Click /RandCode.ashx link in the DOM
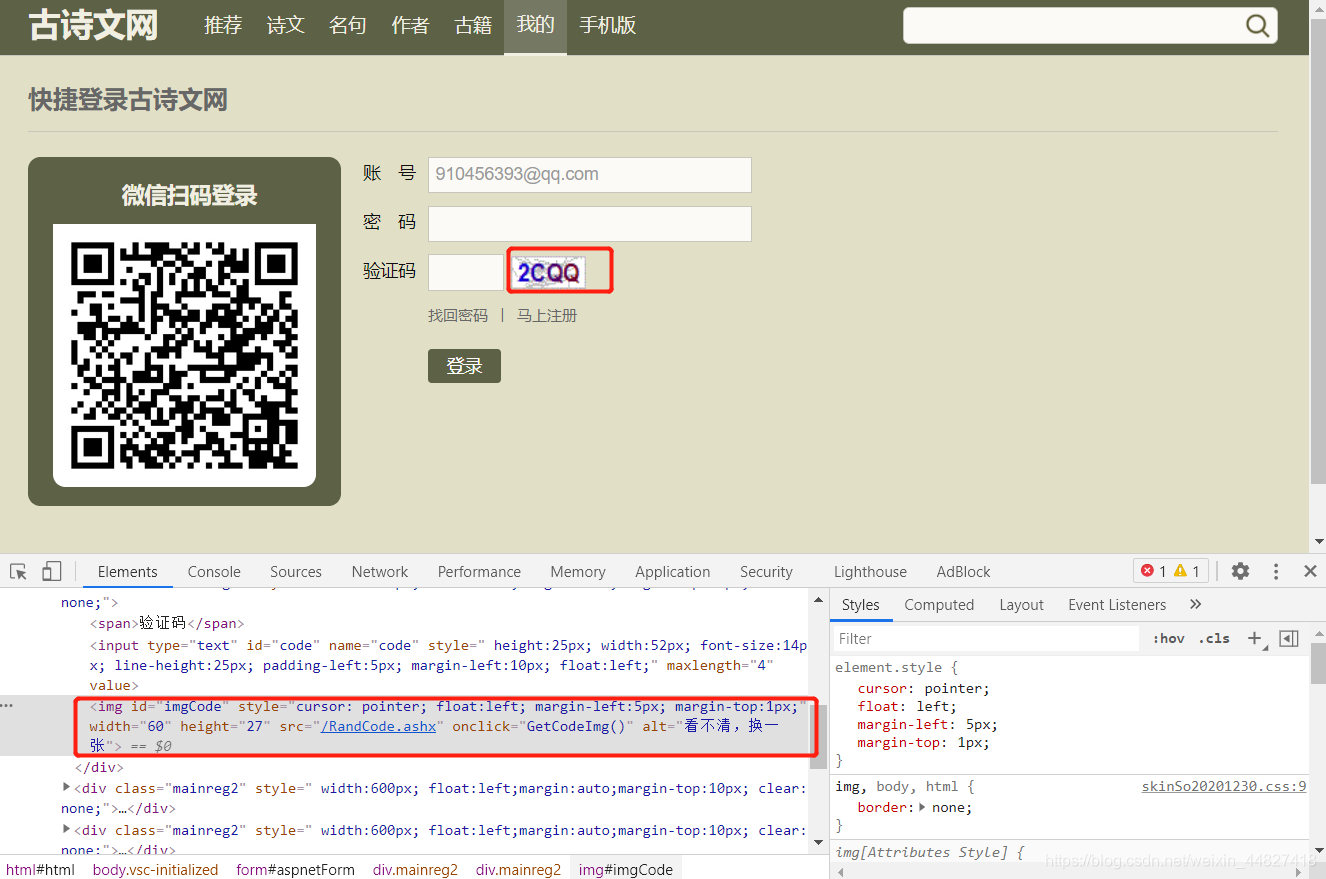1326x879 pixels. pyautogui.click(x=378, y=726)
